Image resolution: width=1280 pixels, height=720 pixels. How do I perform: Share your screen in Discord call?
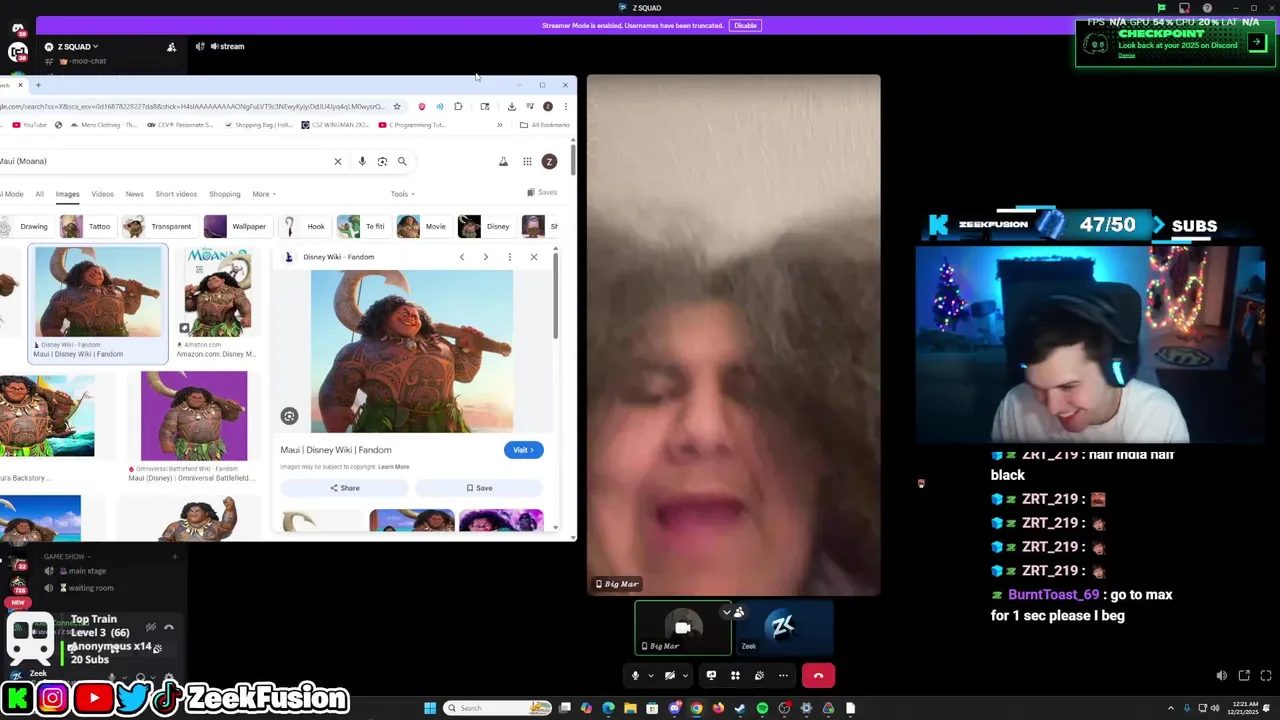pyautogui.click(x=711, y=676)
